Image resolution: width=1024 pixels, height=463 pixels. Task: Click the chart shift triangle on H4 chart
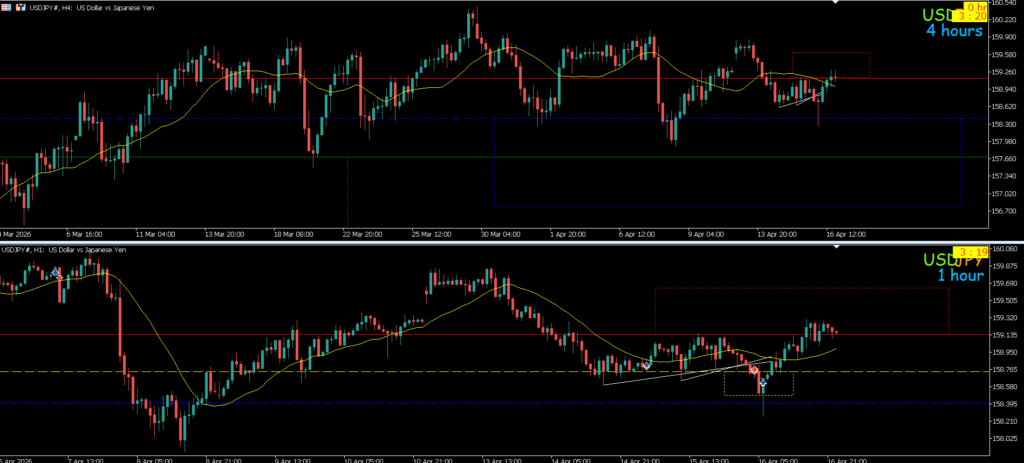pos(833,4)
